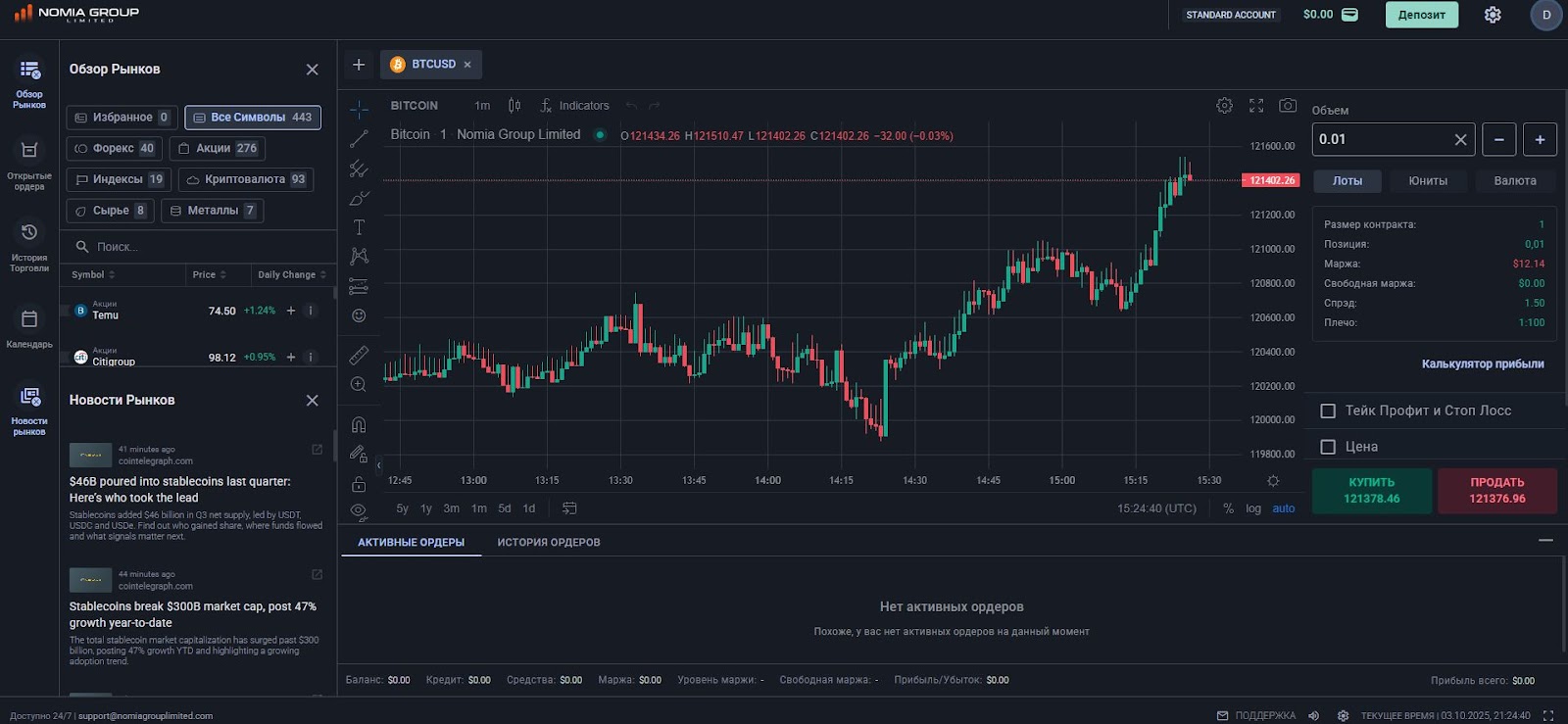Enable Take Profit and Stop Loss checkbox

(x=1328, y=411)
